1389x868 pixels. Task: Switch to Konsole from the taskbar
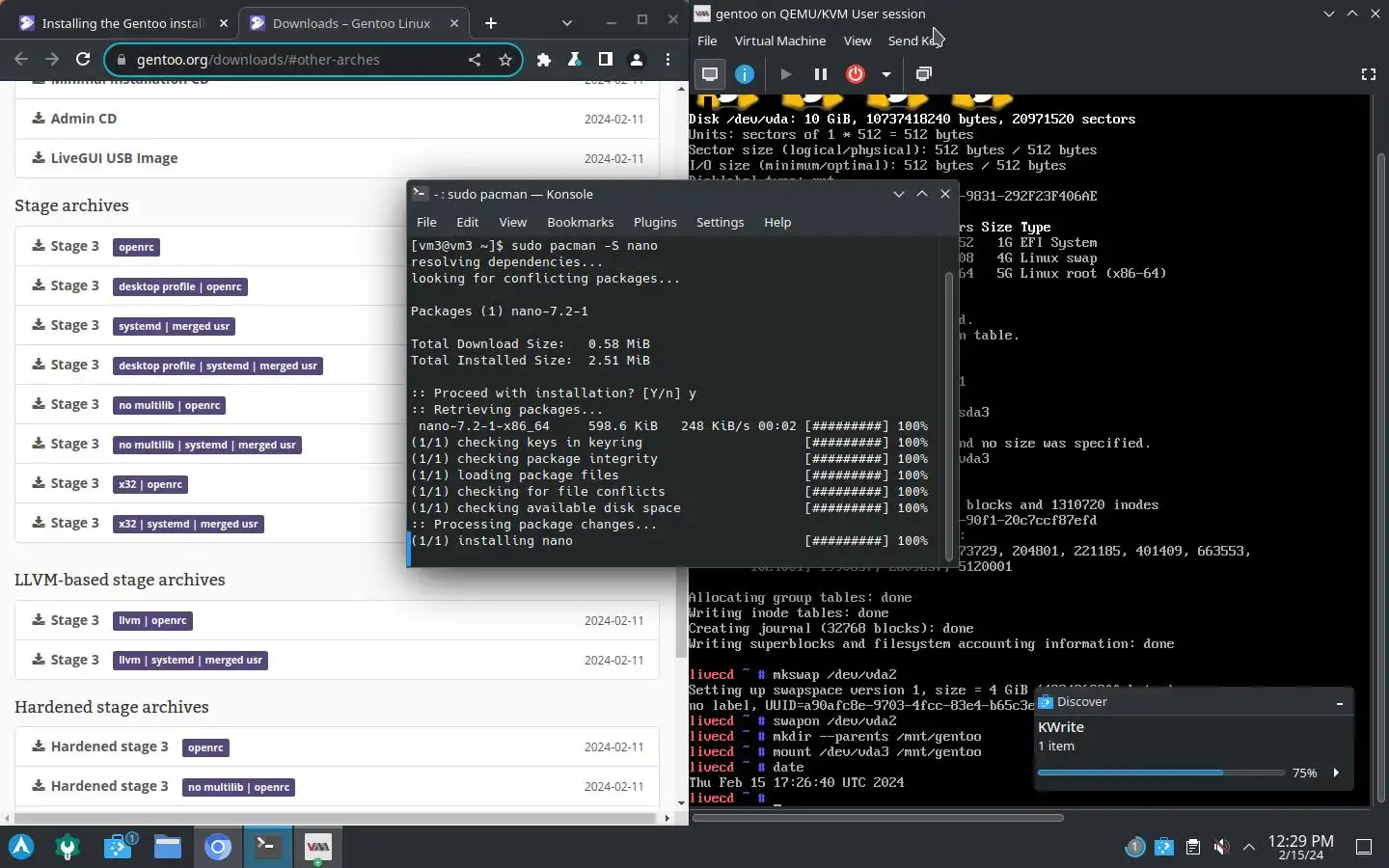click(267, 847)
